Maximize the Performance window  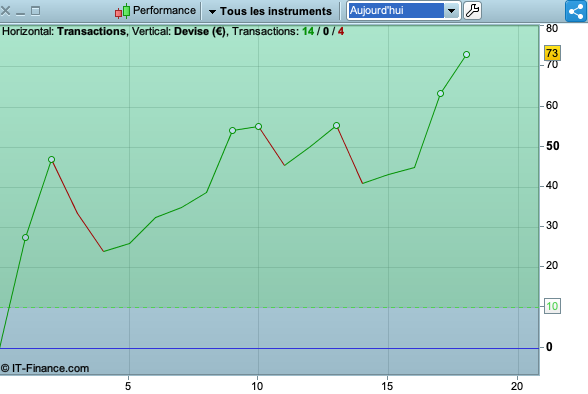click(35, 11)
